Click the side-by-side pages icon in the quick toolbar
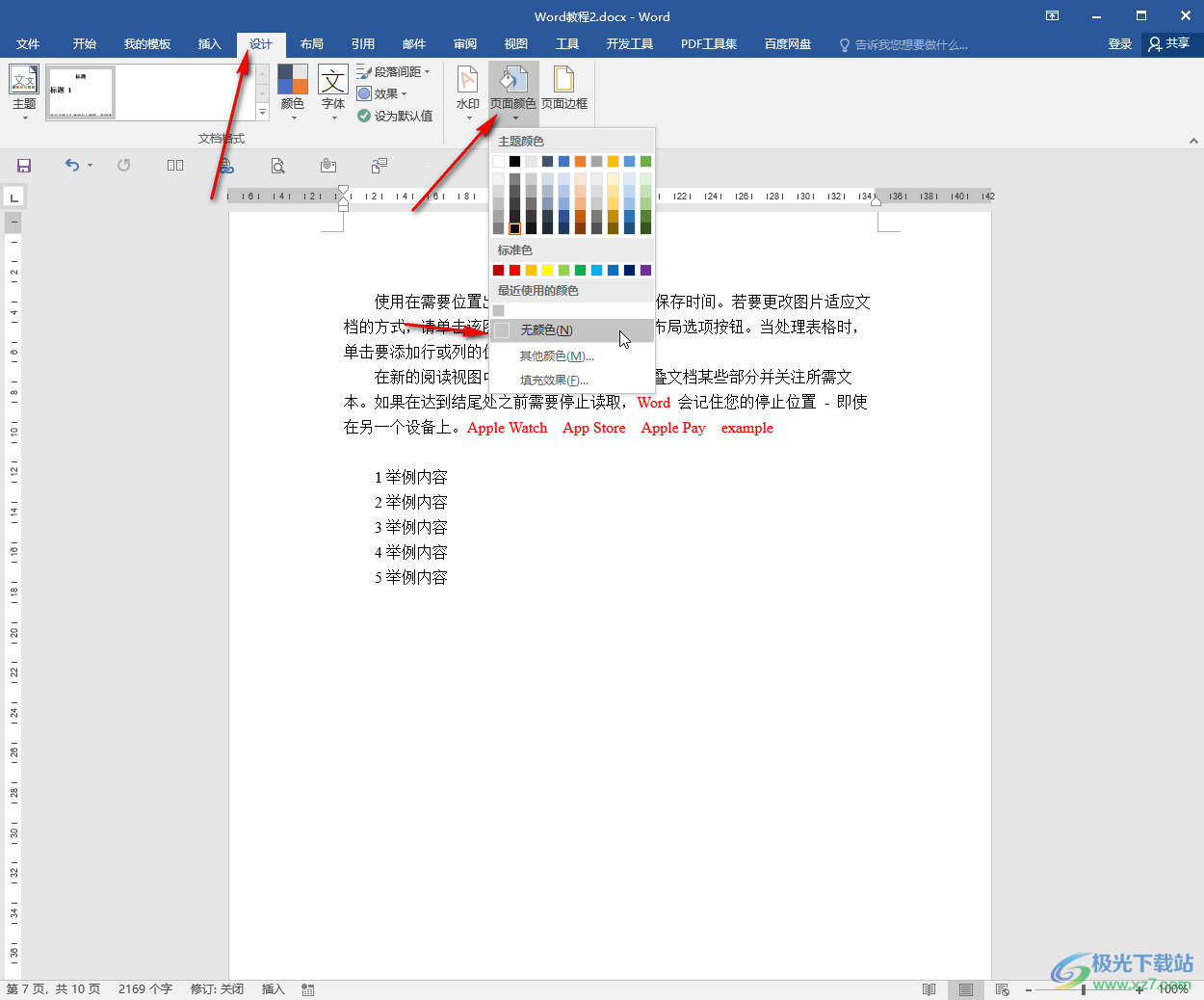Screen dimensions: 1204x1000 pyautogui.click(x=175, y=166)
